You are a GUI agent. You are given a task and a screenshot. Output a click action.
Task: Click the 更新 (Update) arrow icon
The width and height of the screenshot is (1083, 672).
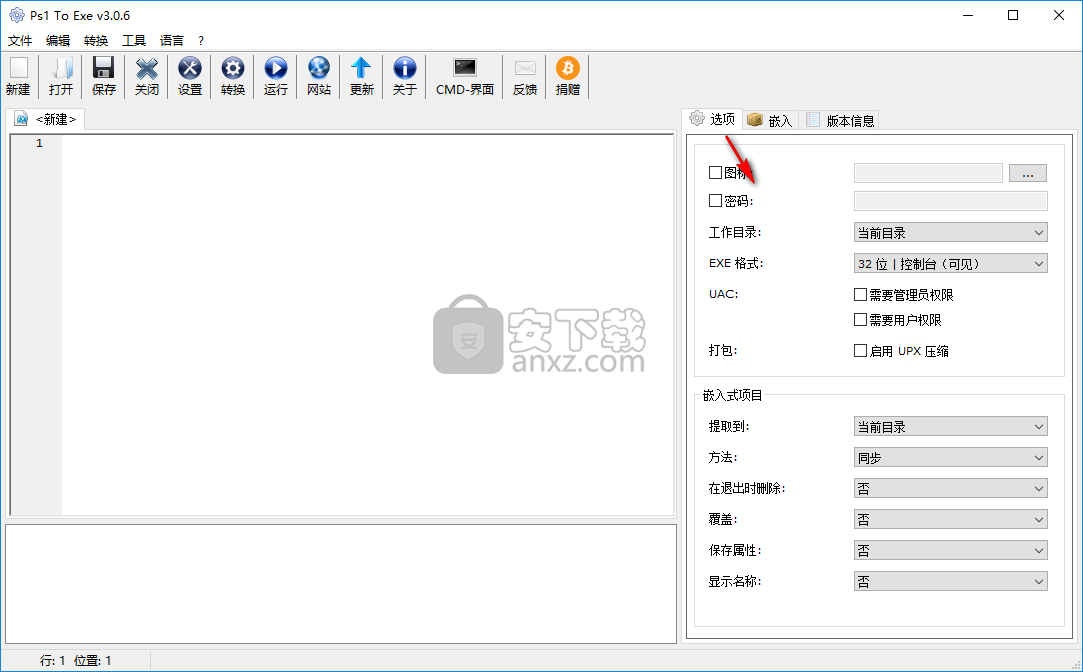point(361,68)
